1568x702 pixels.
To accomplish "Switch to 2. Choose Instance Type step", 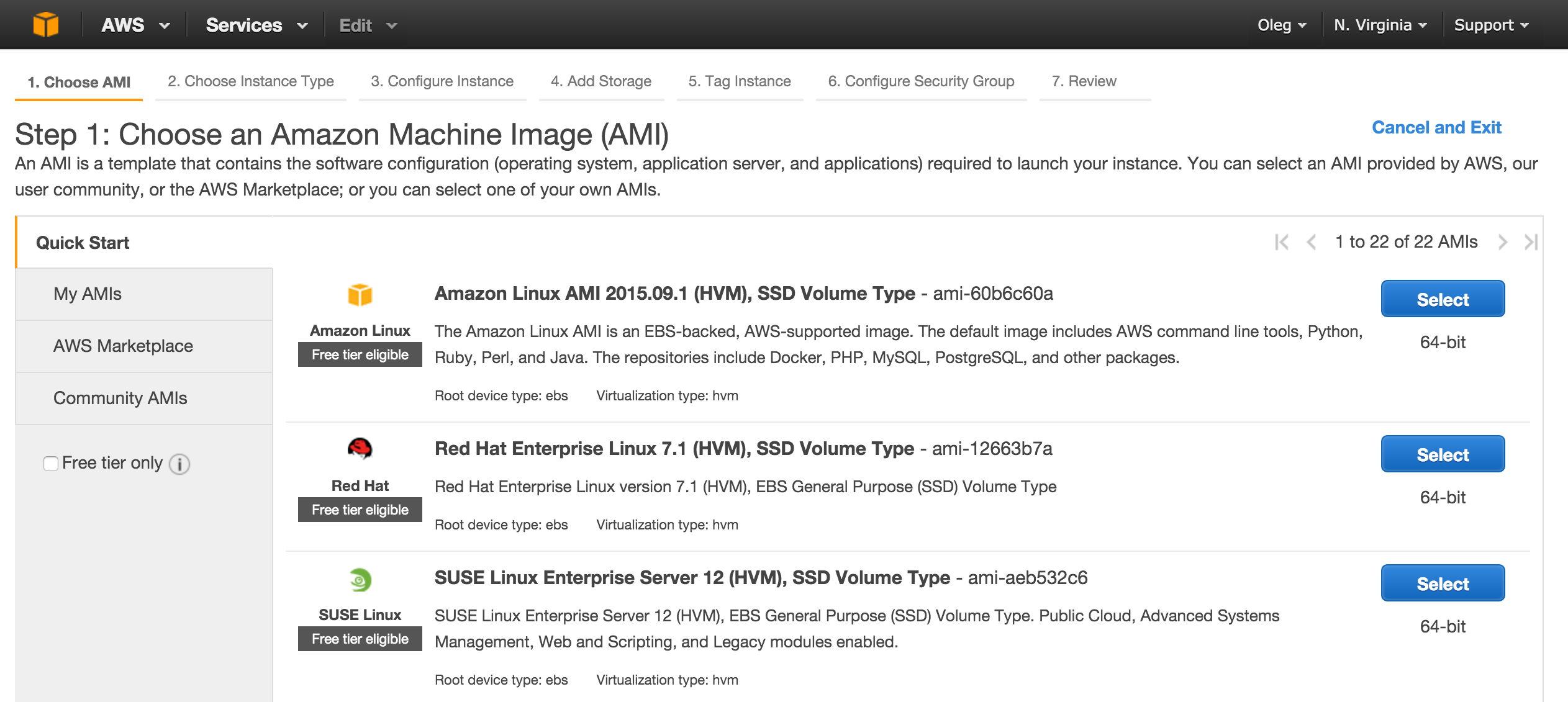I will tap(251, 81).
